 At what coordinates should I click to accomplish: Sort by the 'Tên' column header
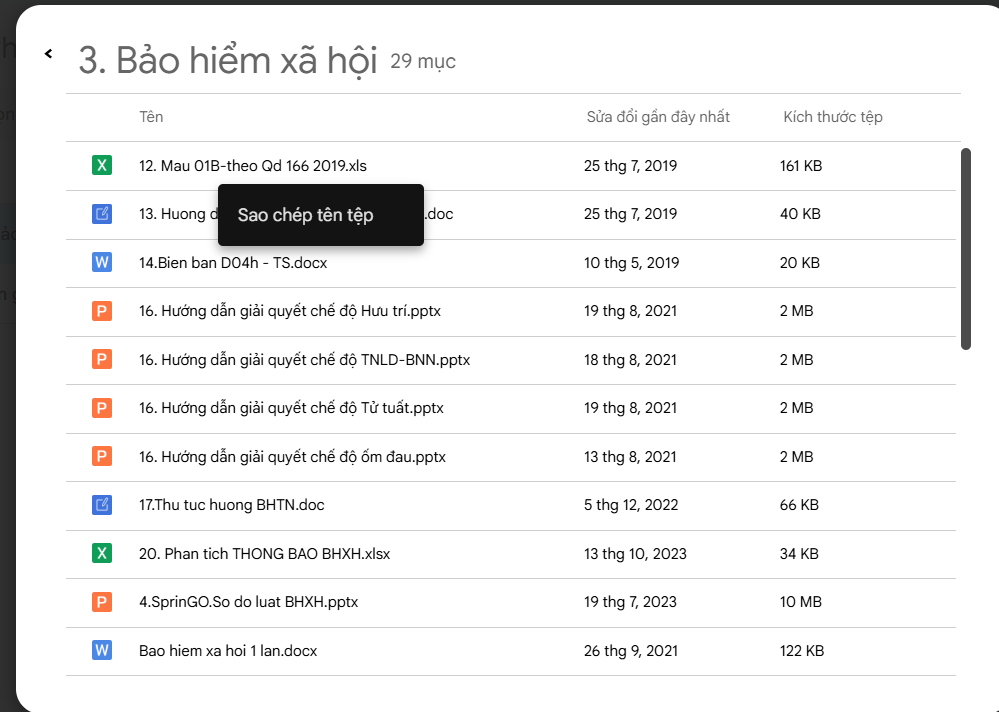pos(151,117)
